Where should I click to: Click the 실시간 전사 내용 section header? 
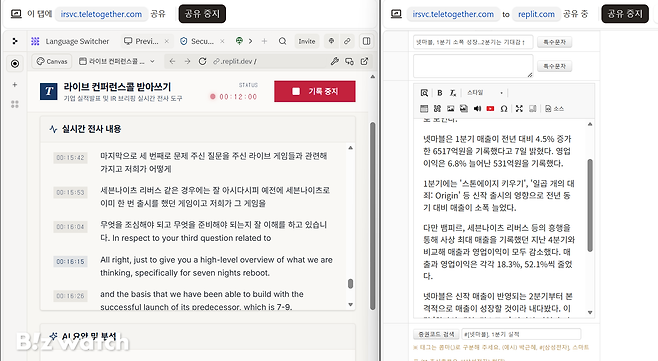coord(91,129)
